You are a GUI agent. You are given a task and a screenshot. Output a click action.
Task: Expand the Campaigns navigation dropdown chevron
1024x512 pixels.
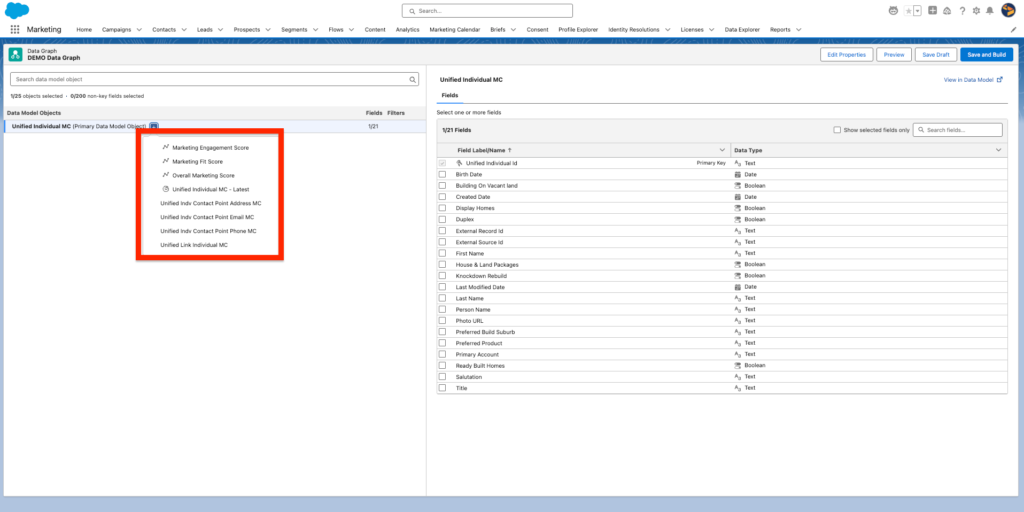[138, 30]
